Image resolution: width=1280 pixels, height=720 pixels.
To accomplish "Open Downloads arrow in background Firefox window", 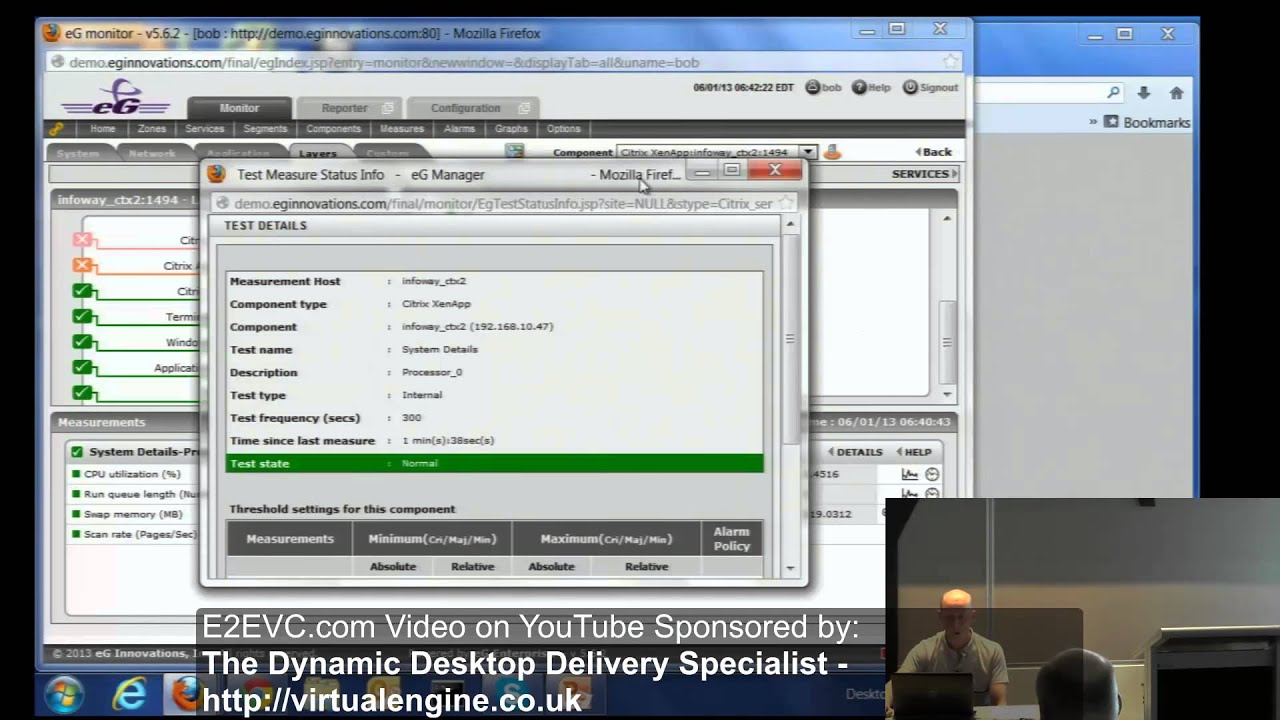I will [1144, 93].
